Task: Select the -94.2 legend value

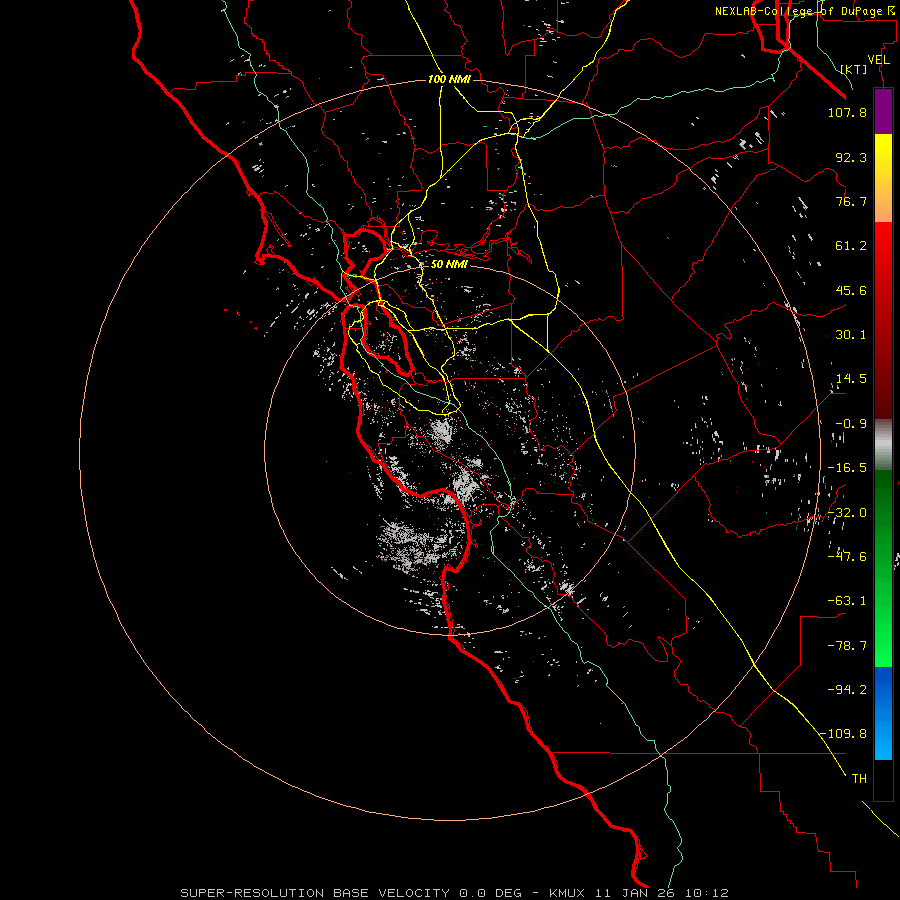Action: [847, 690]
